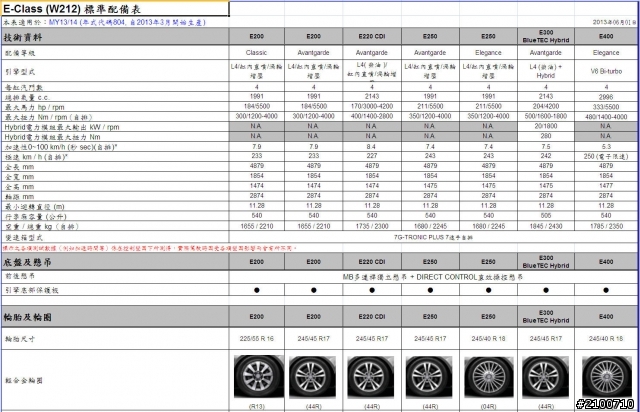Select the 280 Hybrid torque cell
This screenshot has width=640, height=412.
pos(546,136)
